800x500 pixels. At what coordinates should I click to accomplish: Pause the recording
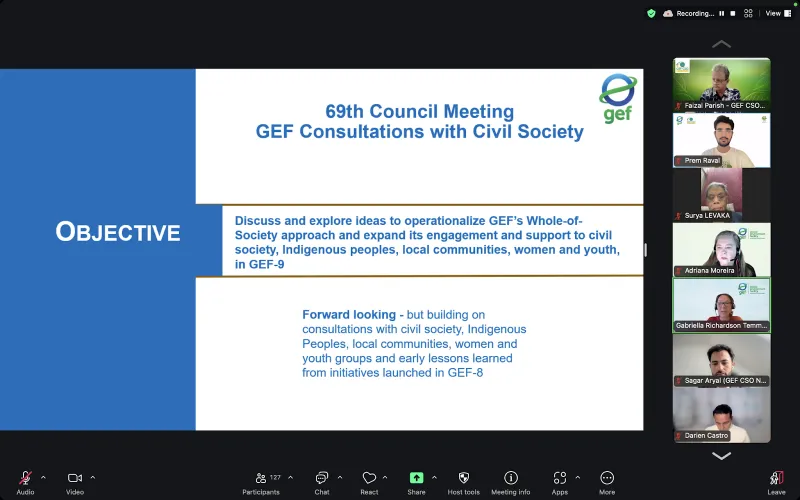click(x=721, y=14)
